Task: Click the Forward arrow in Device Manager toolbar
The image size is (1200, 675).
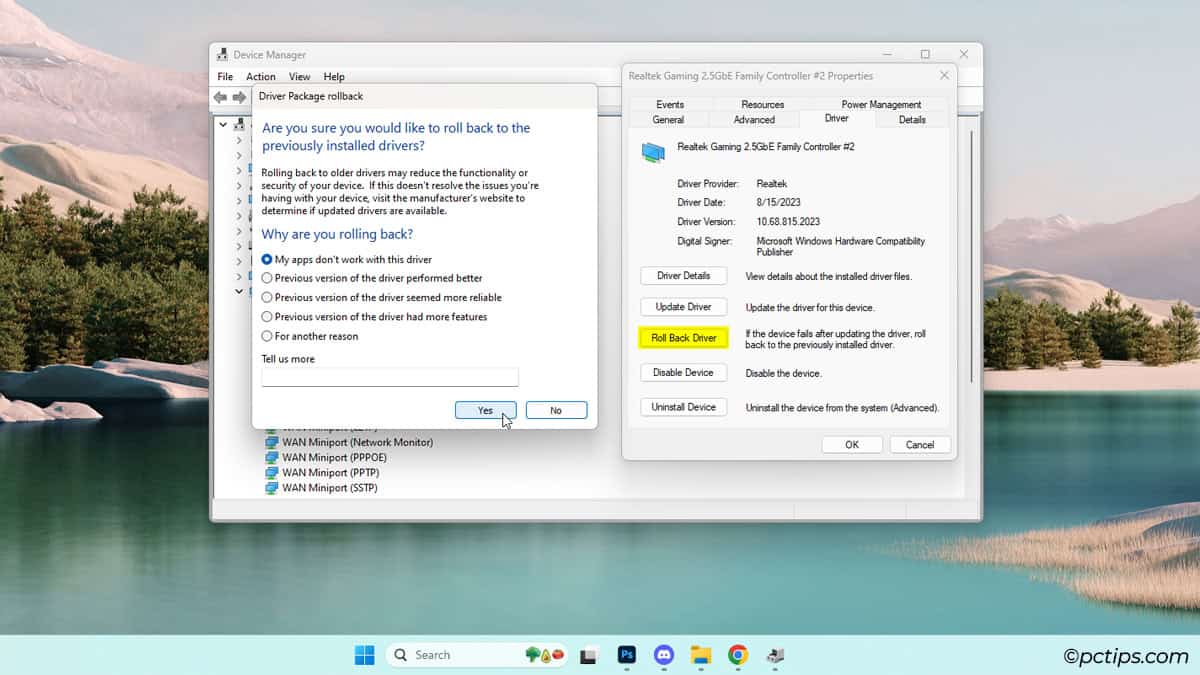Action: click(x=239, y=97)
